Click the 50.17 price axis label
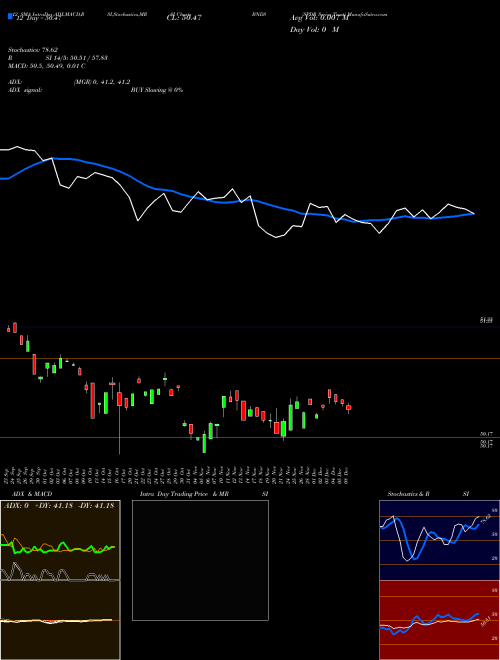The height and width of the screenshot is (660, 500). tap(487, 434)
